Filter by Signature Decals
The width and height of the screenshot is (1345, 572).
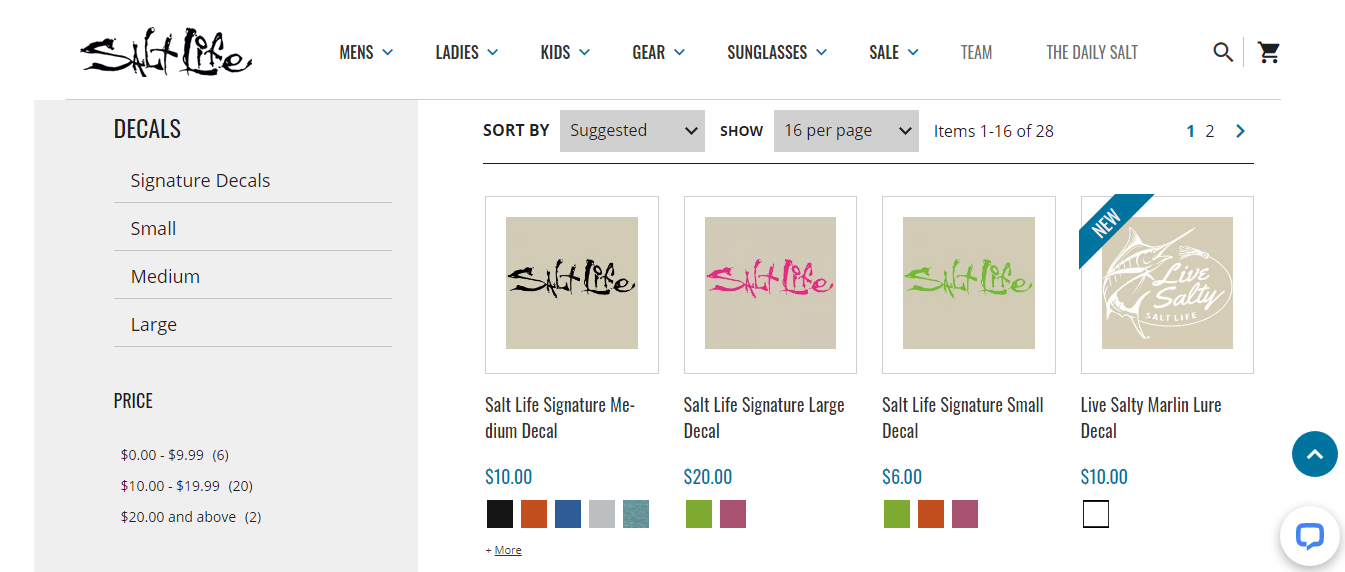click(200, 181)
